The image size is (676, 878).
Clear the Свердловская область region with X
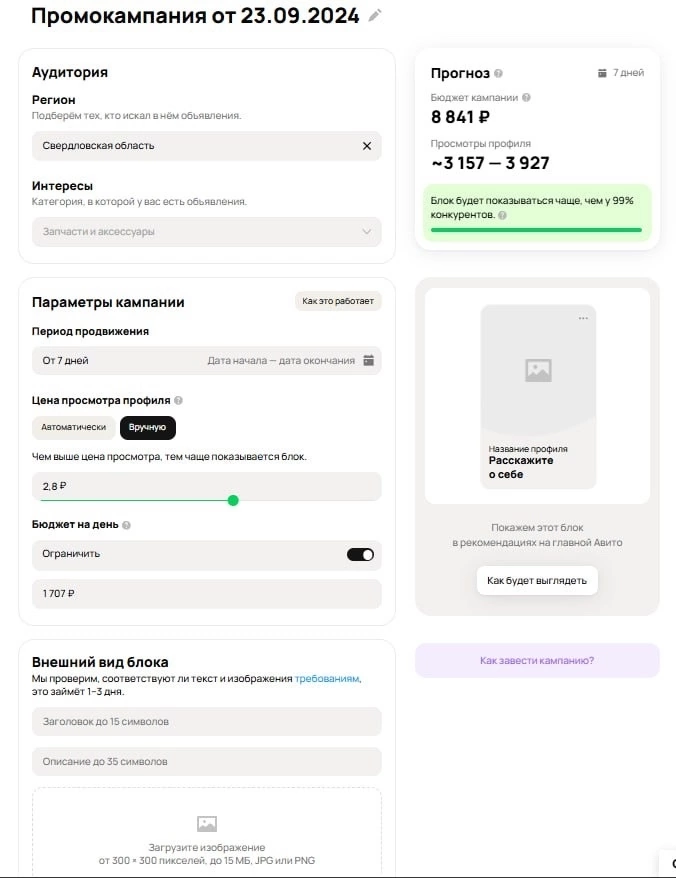pos(366,146)
